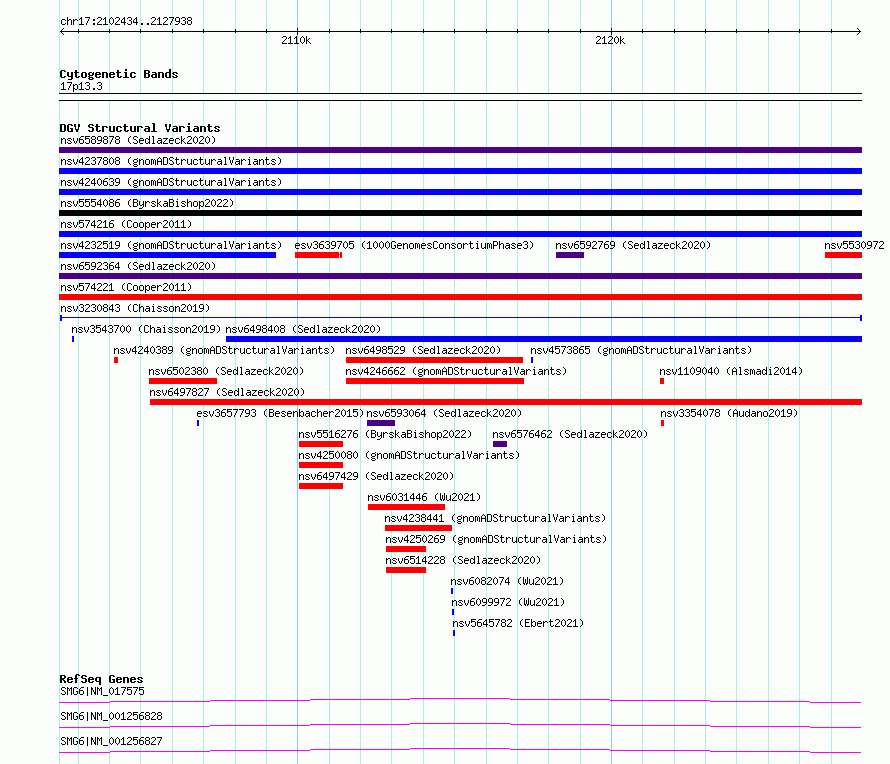This screenshot has width=890, height=764.
Task: Select the nsv6497429 (Sedlazeck2020) label
Action: point(376,476)
